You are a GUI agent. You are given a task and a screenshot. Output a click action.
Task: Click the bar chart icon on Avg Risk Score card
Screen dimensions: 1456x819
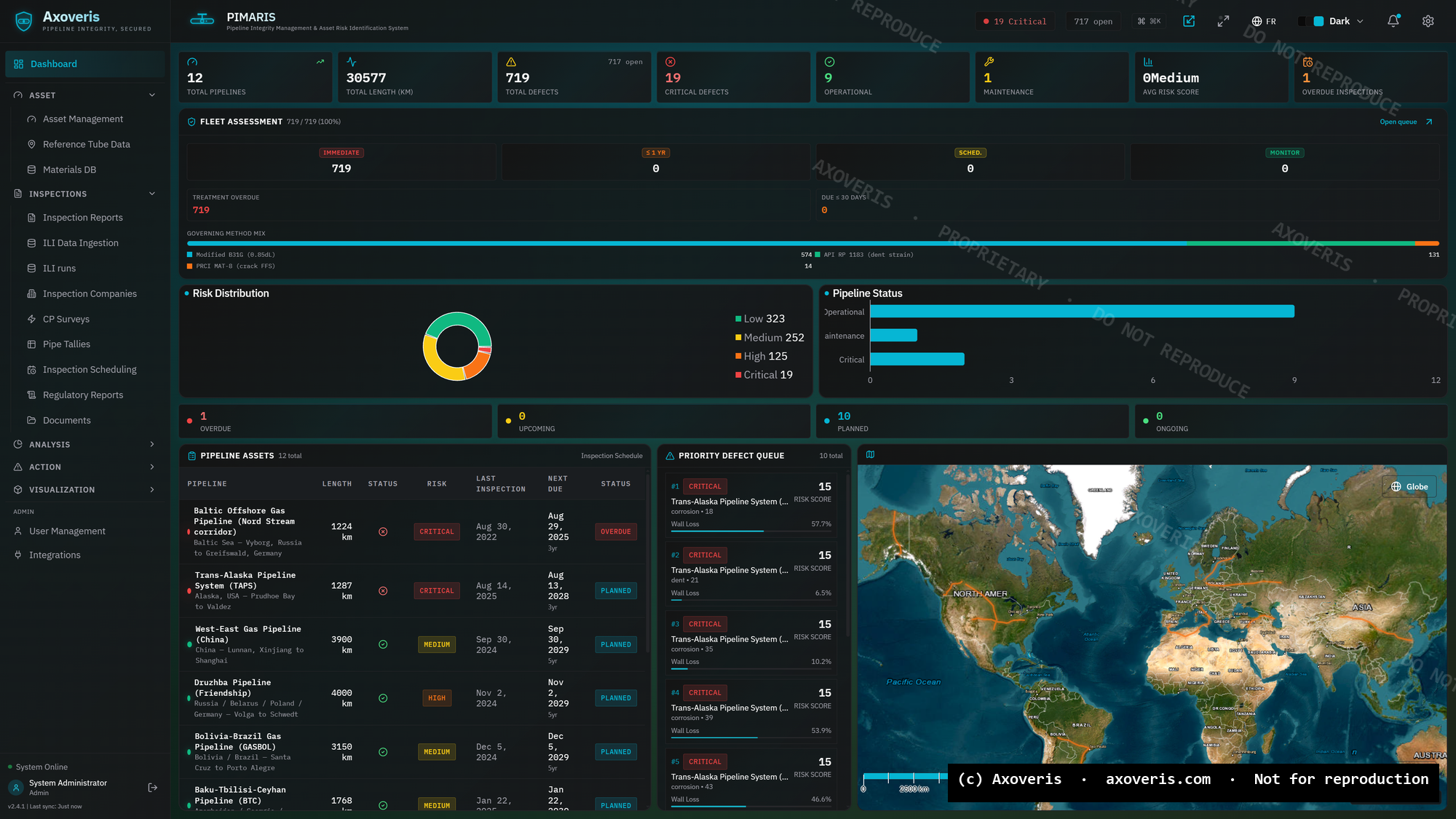[1148, 62]
